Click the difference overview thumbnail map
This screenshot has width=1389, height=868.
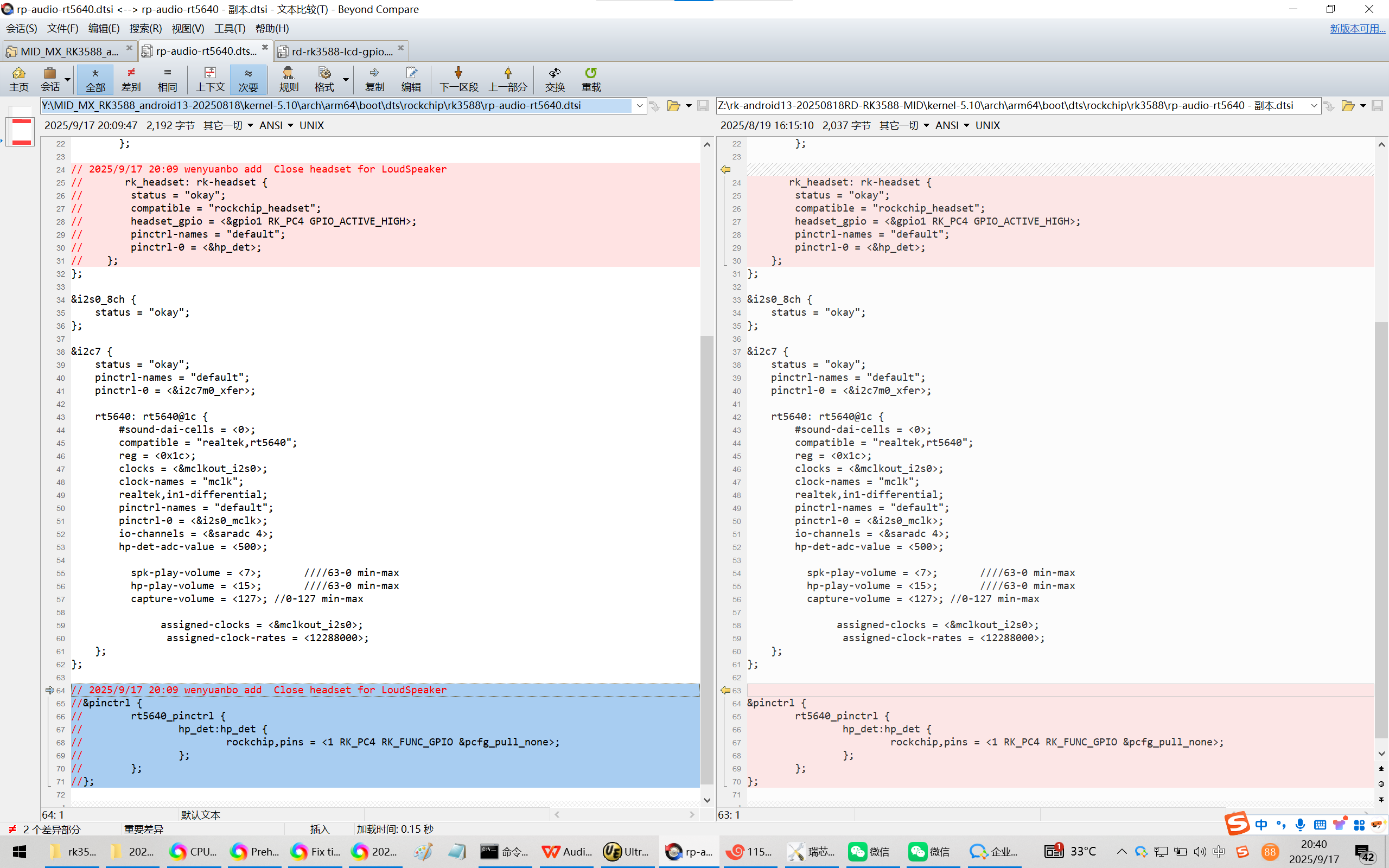pyautogui.click(x=21, y=126)
